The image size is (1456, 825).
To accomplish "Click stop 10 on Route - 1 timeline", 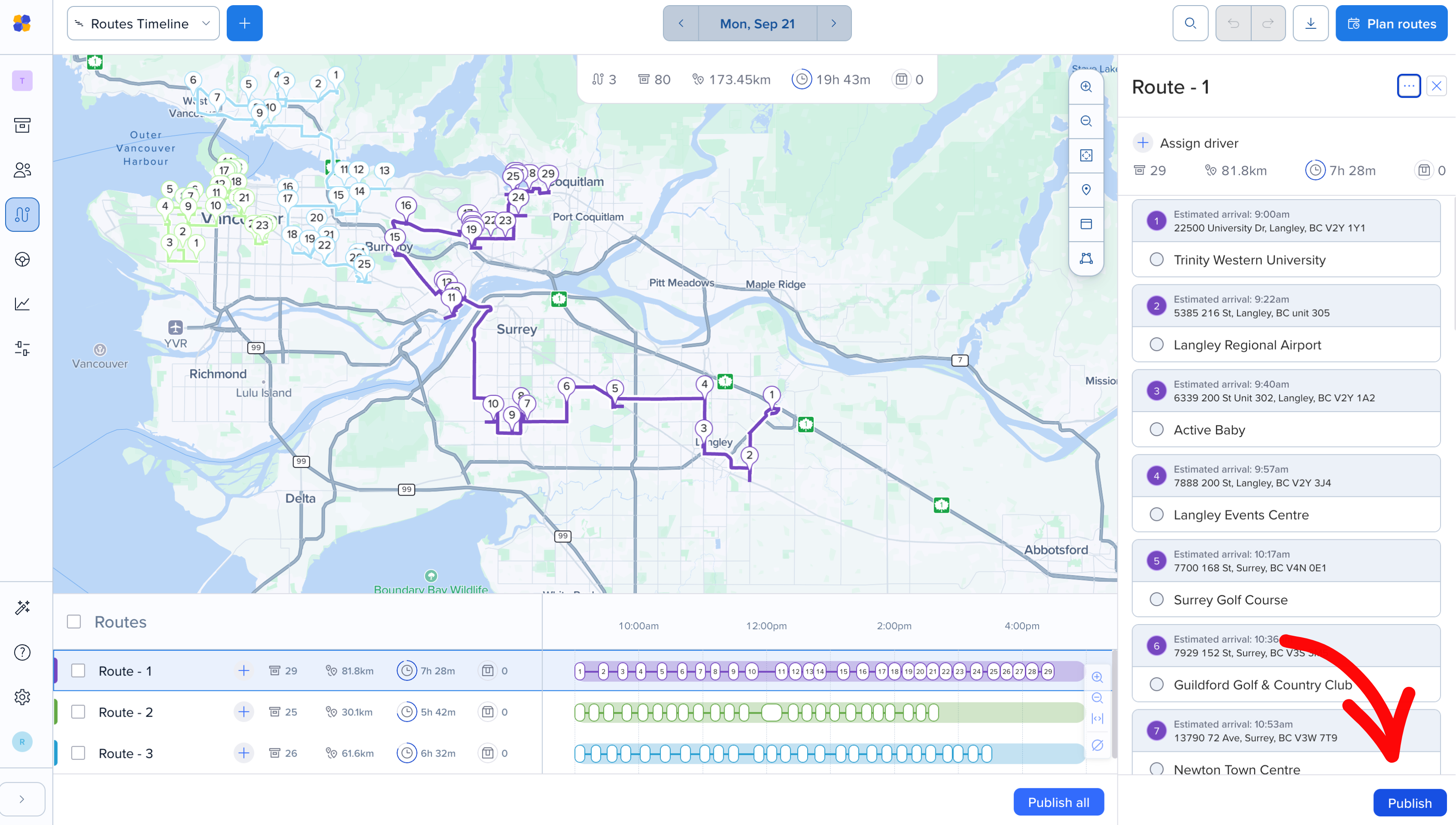I will point(752,671).
